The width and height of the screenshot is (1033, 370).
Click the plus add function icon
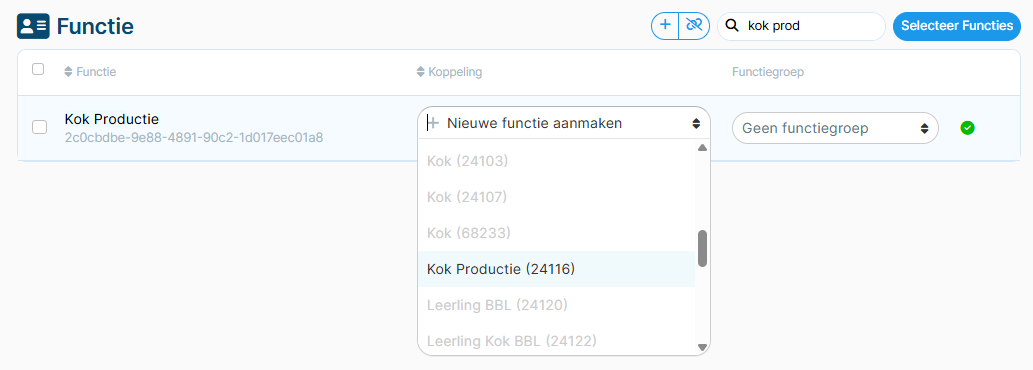point(665,26)
